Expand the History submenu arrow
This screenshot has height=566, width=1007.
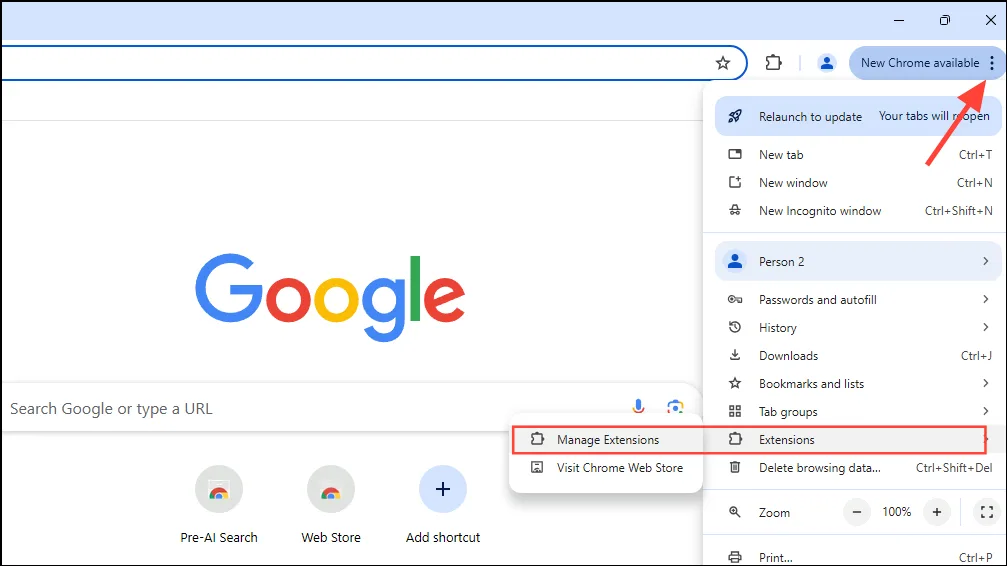[985, 328]
